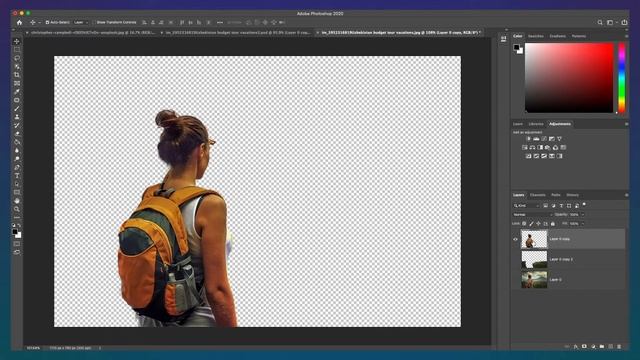This screenshot has height=360, width=640.
Task: Toggle lock position icon
Action: (538, 224)
